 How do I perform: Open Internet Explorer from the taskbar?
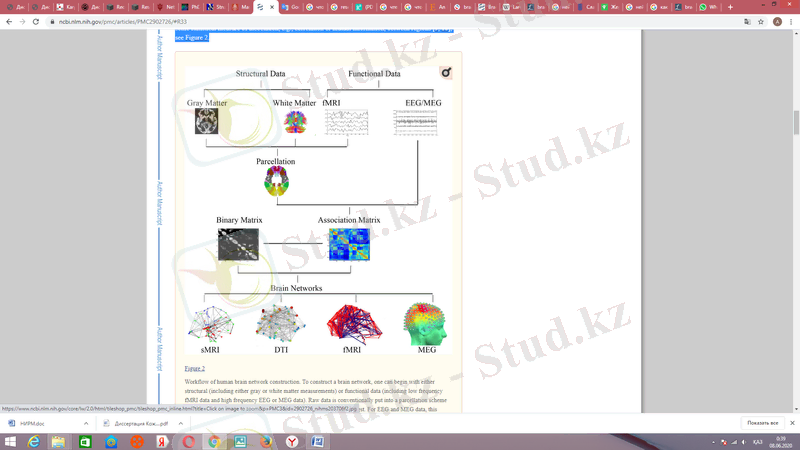point(33,441)
